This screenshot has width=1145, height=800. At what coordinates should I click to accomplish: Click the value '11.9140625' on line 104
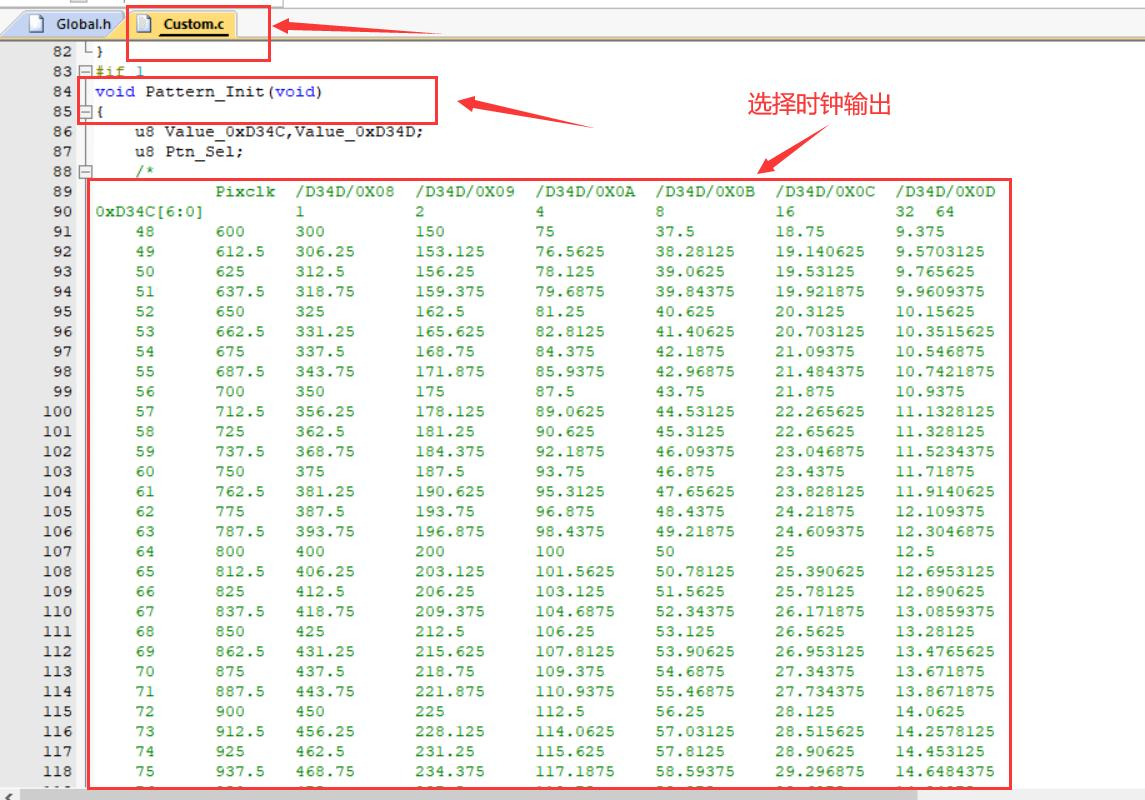[945, 492]
